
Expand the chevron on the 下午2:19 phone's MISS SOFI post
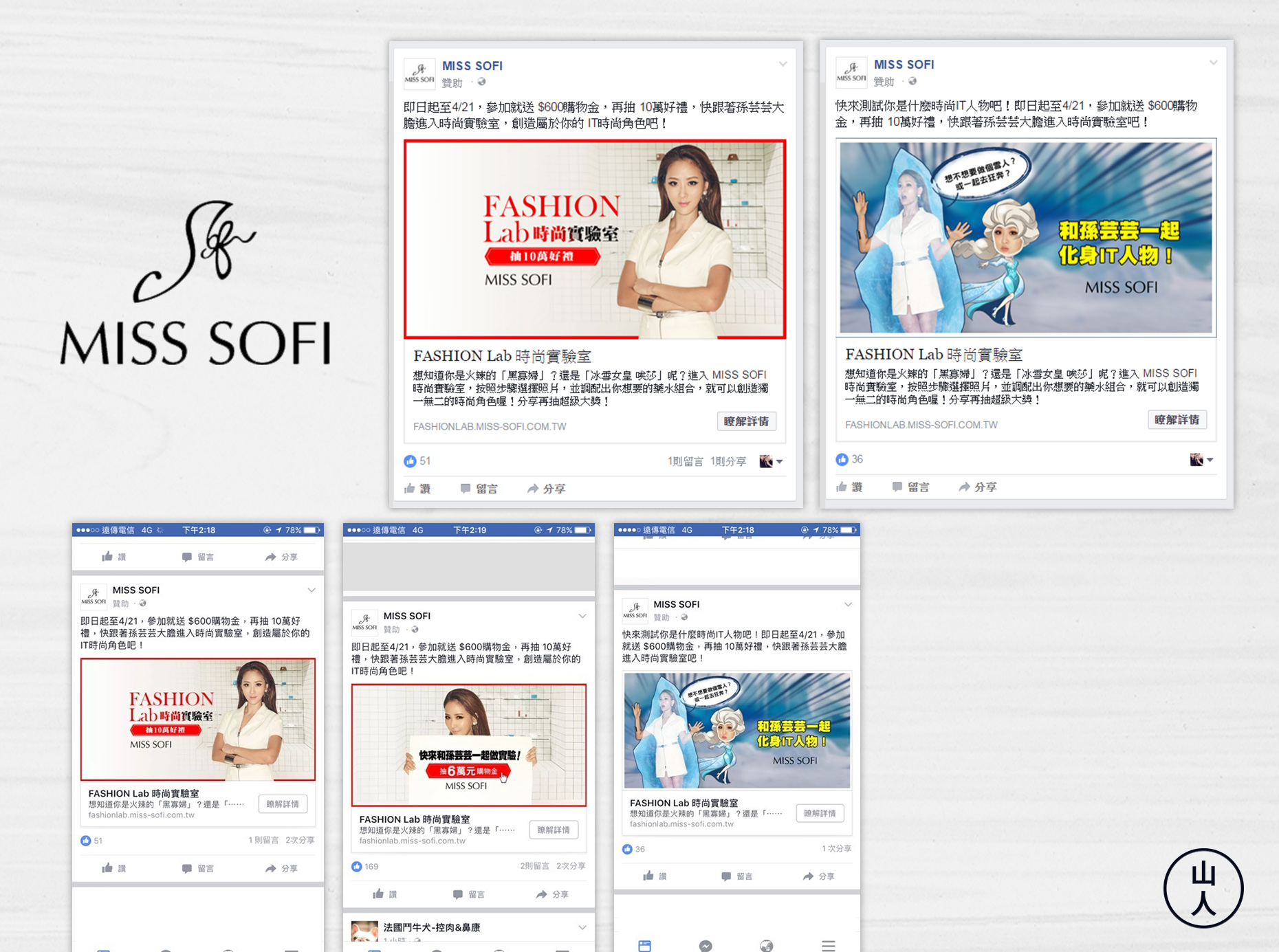pos(582,616)
